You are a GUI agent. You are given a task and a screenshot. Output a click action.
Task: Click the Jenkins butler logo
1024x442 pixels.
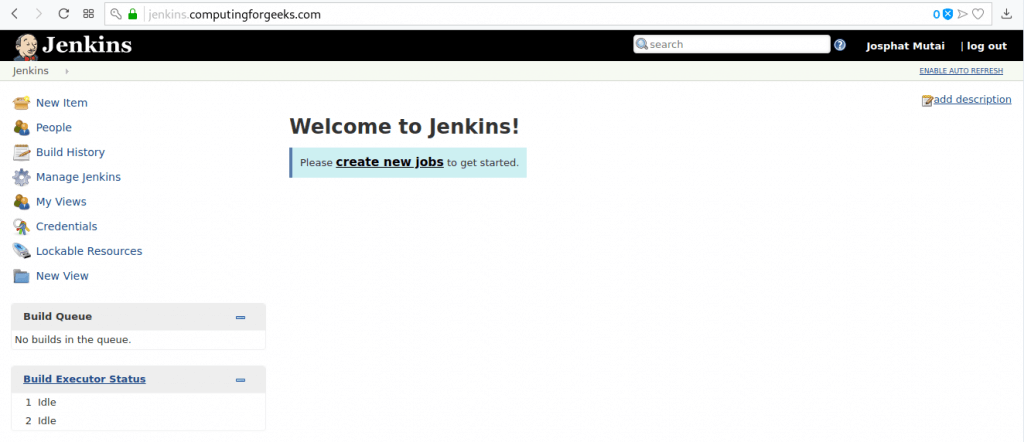click(25, 46)
